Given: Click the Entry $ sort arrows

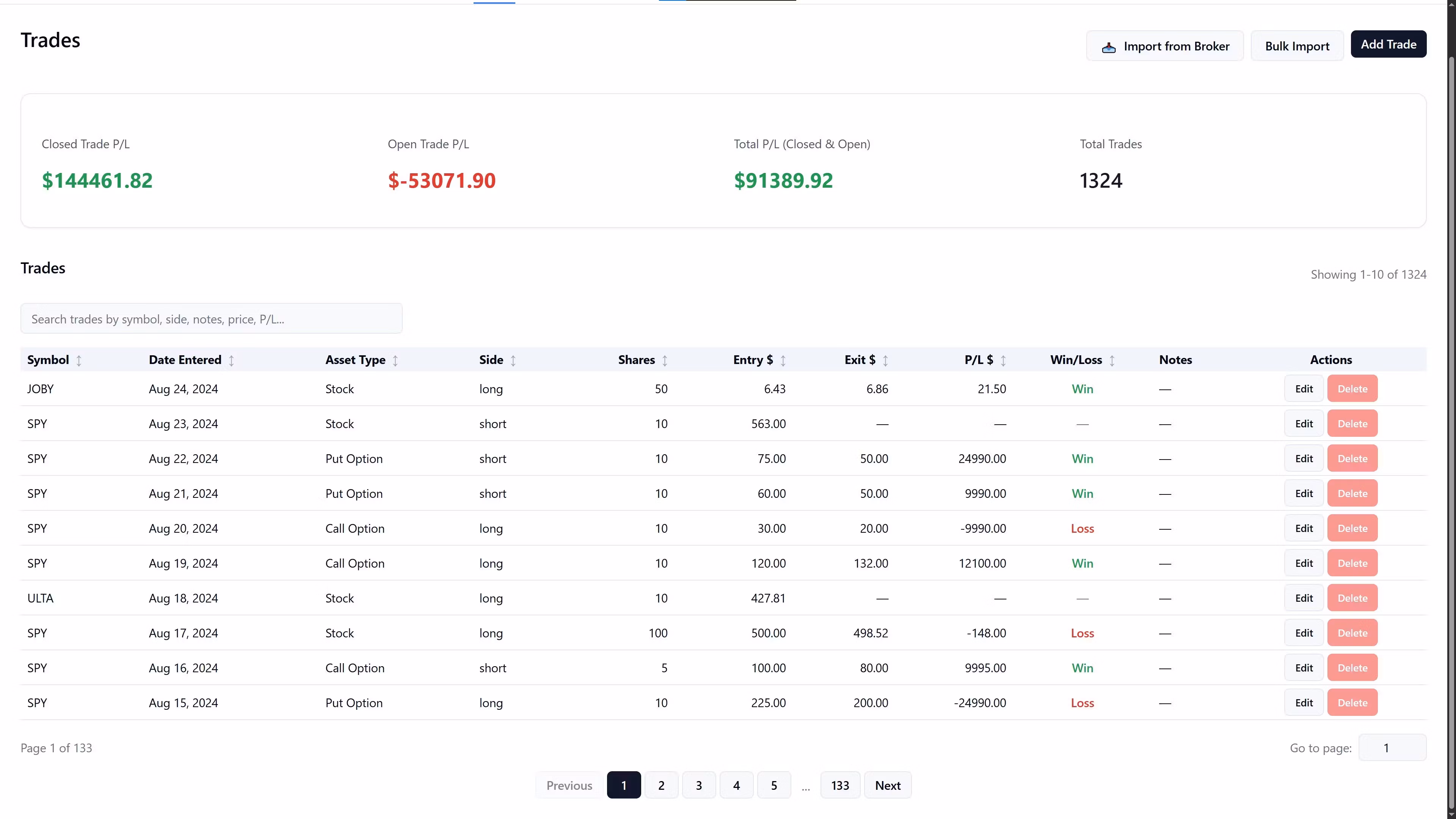Looking at the screenshot, I should click(783, 361).
